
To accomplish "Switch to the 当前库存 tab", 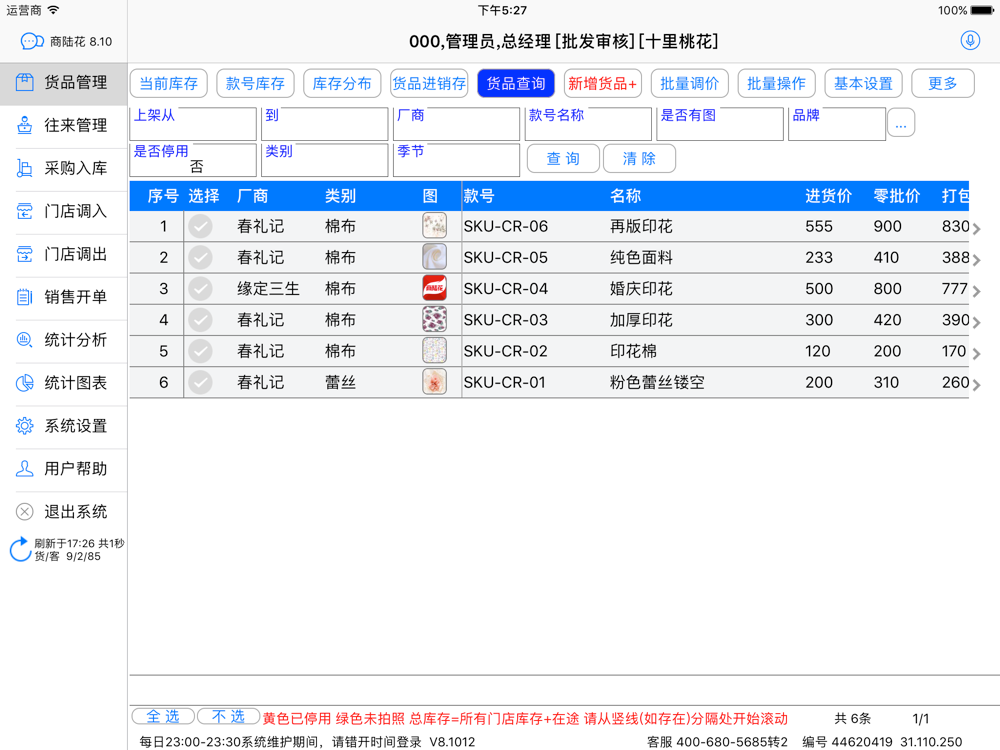I will (169, 84).
